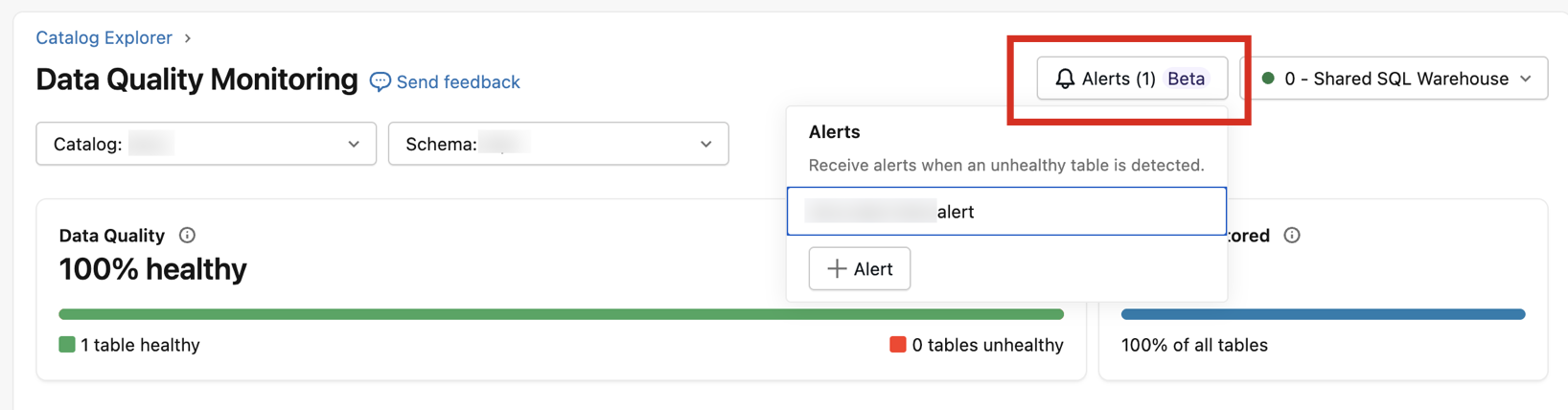Viewport: 1568px width, 410px height.
Task: Click the green status dot on SQL Warehouse
Action: (x=1268, y=79)
